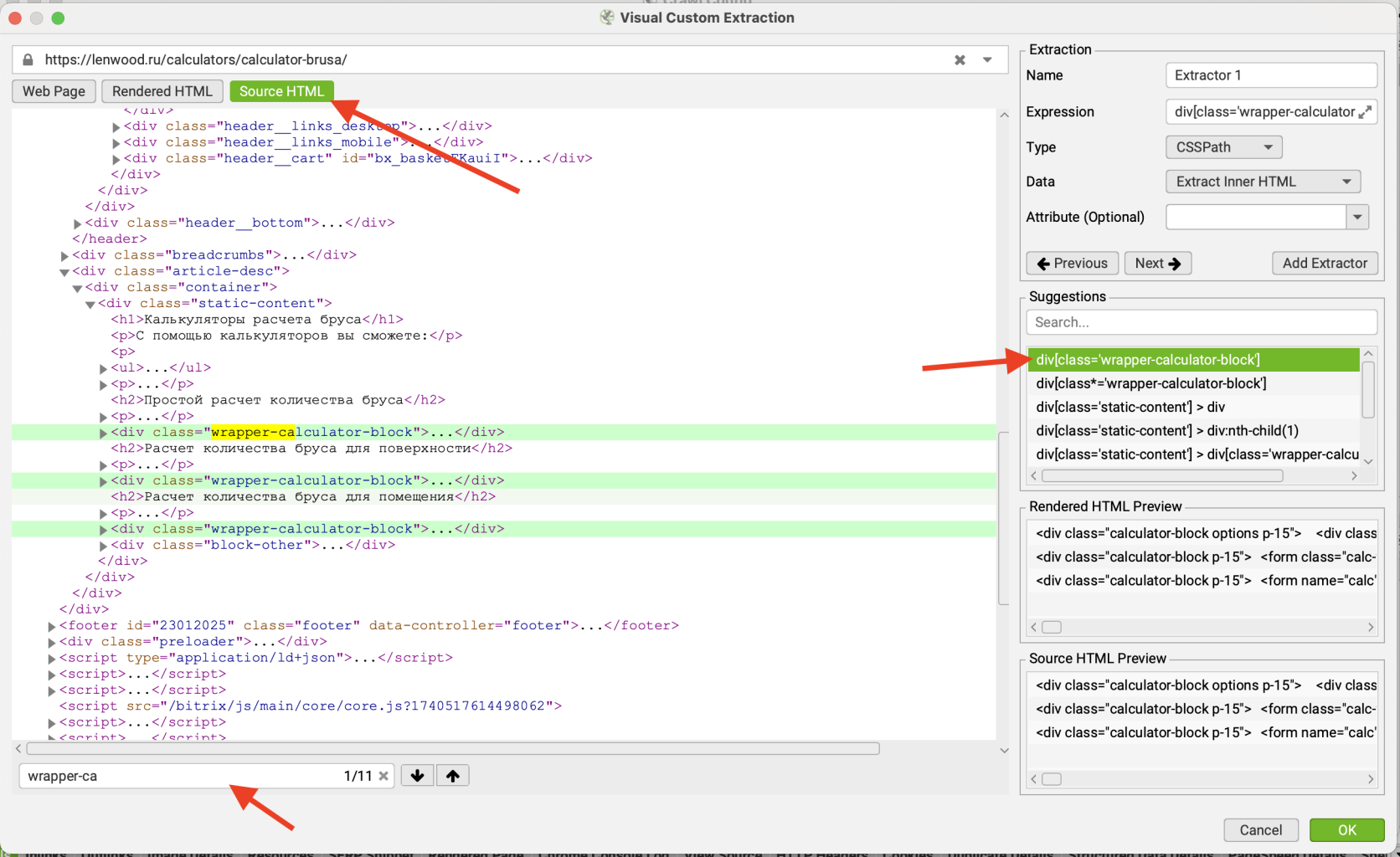Focus the extractor Name field
Screen dimensions: 1400x857
[1271, 75]
